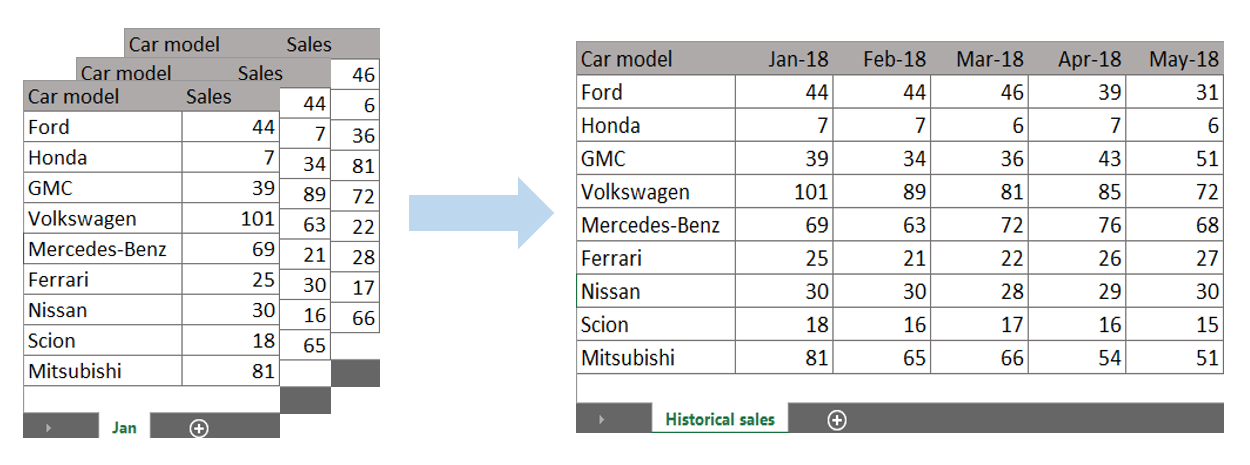Select GMC cell in Jan sheet
Viewport: 1250px width, 465px height.
click(102, 188)
